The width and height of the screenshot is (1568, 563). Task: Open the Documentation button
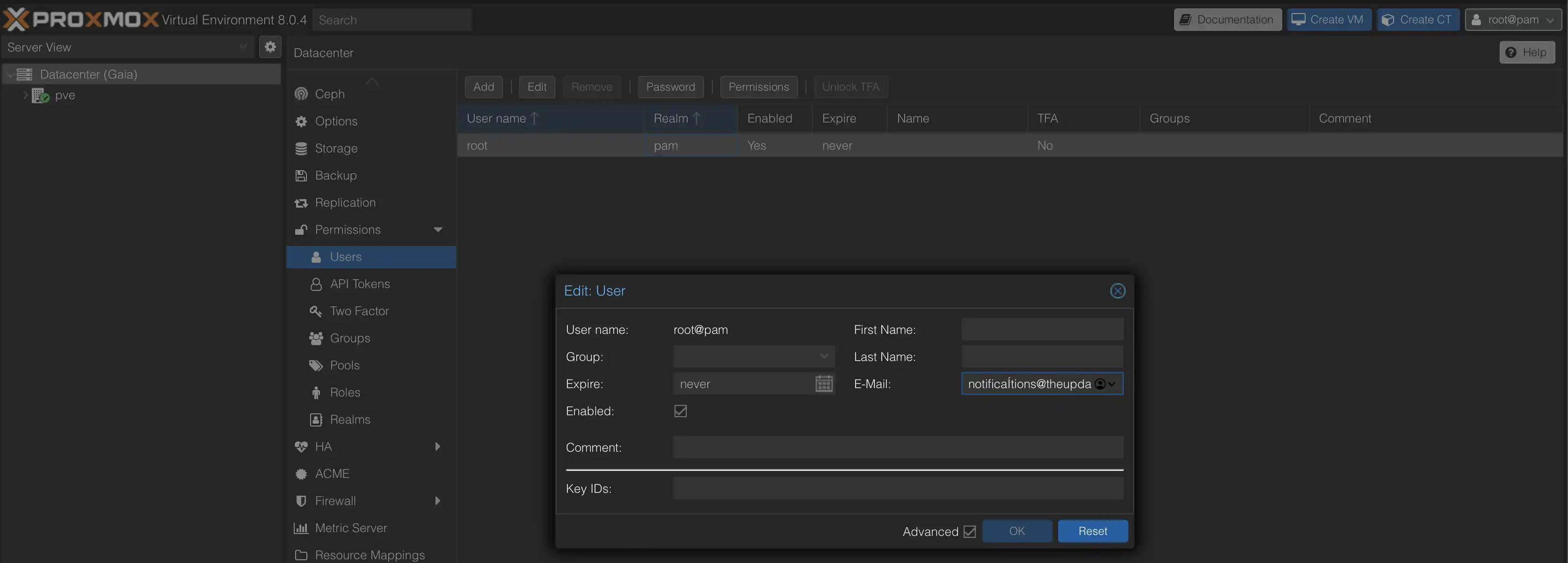[1227, 20]
